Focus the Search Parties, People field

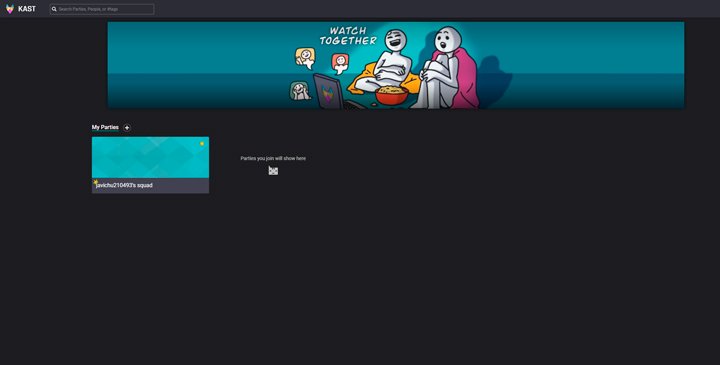[102, 9]
